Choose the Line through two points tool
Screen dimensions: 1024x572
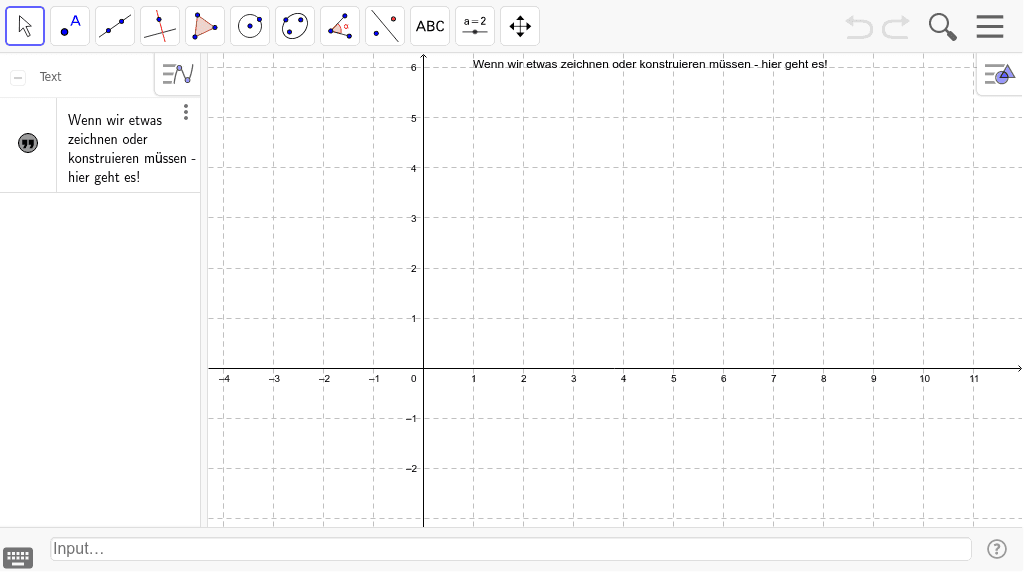coord(115,26)
